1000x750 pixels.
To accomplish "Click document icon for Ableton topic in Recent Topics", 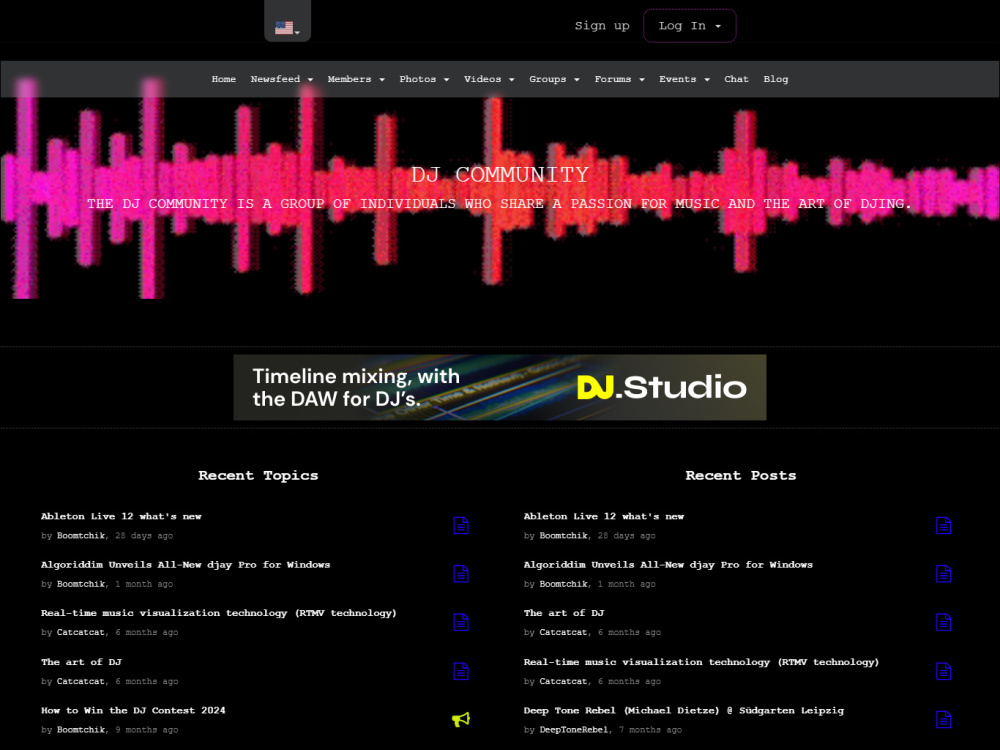I will (x=461, y=526).
